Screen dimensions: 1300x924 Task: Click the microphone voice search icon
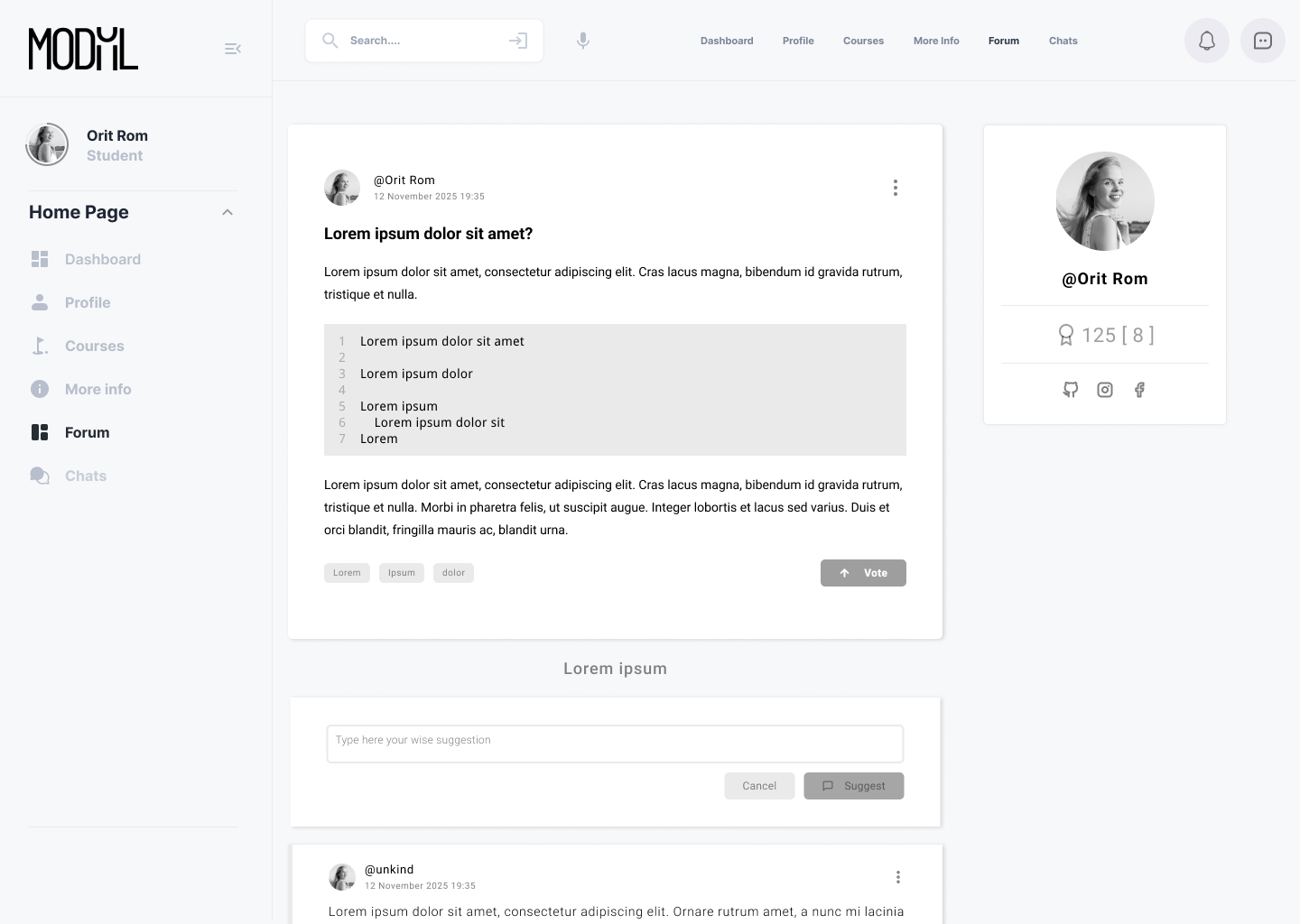583,41
